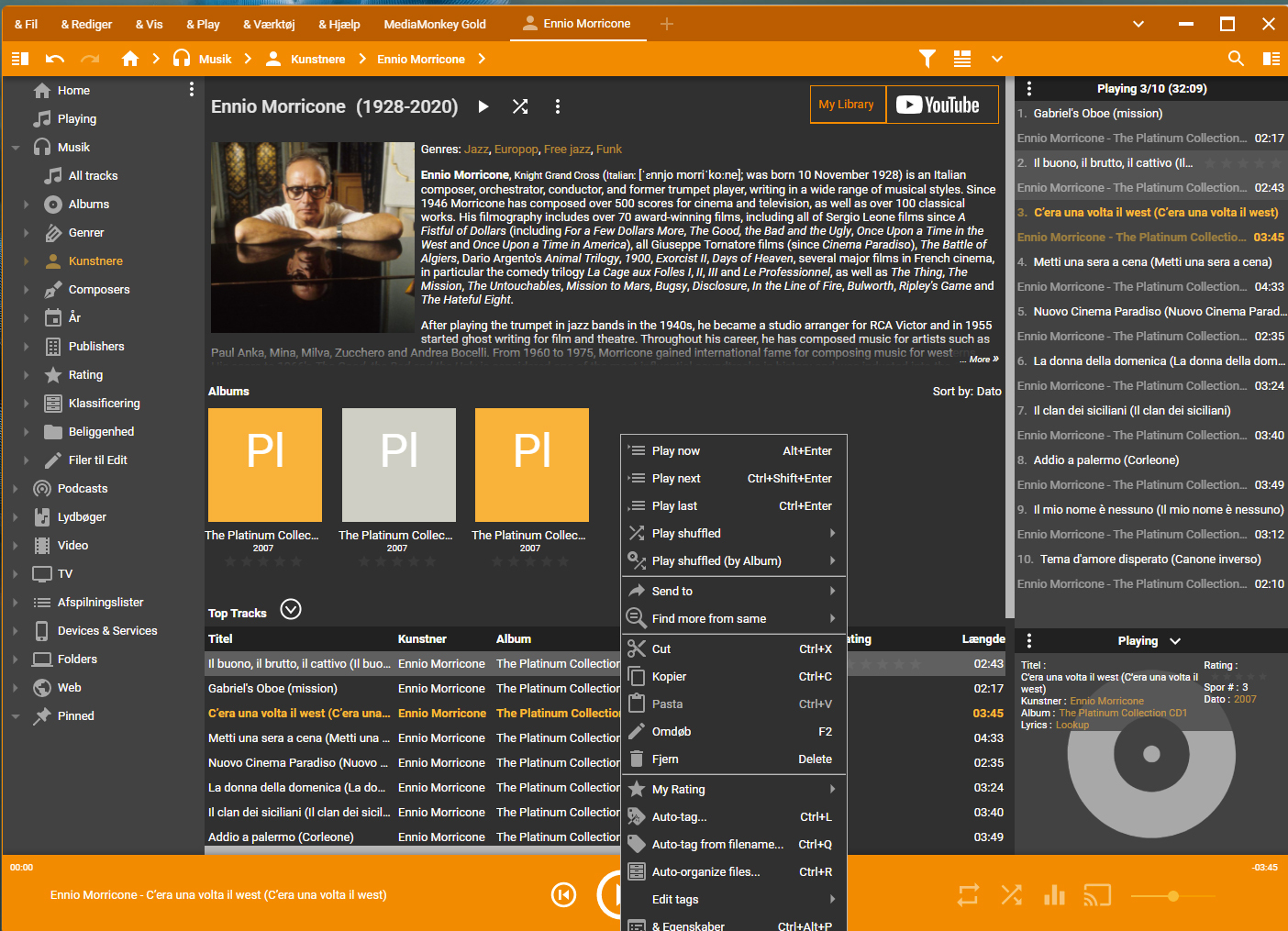Toggle the left sidebar panel icon
Image resolution: width=1288 pixels, height=931 pixels.
coord(20,59)
